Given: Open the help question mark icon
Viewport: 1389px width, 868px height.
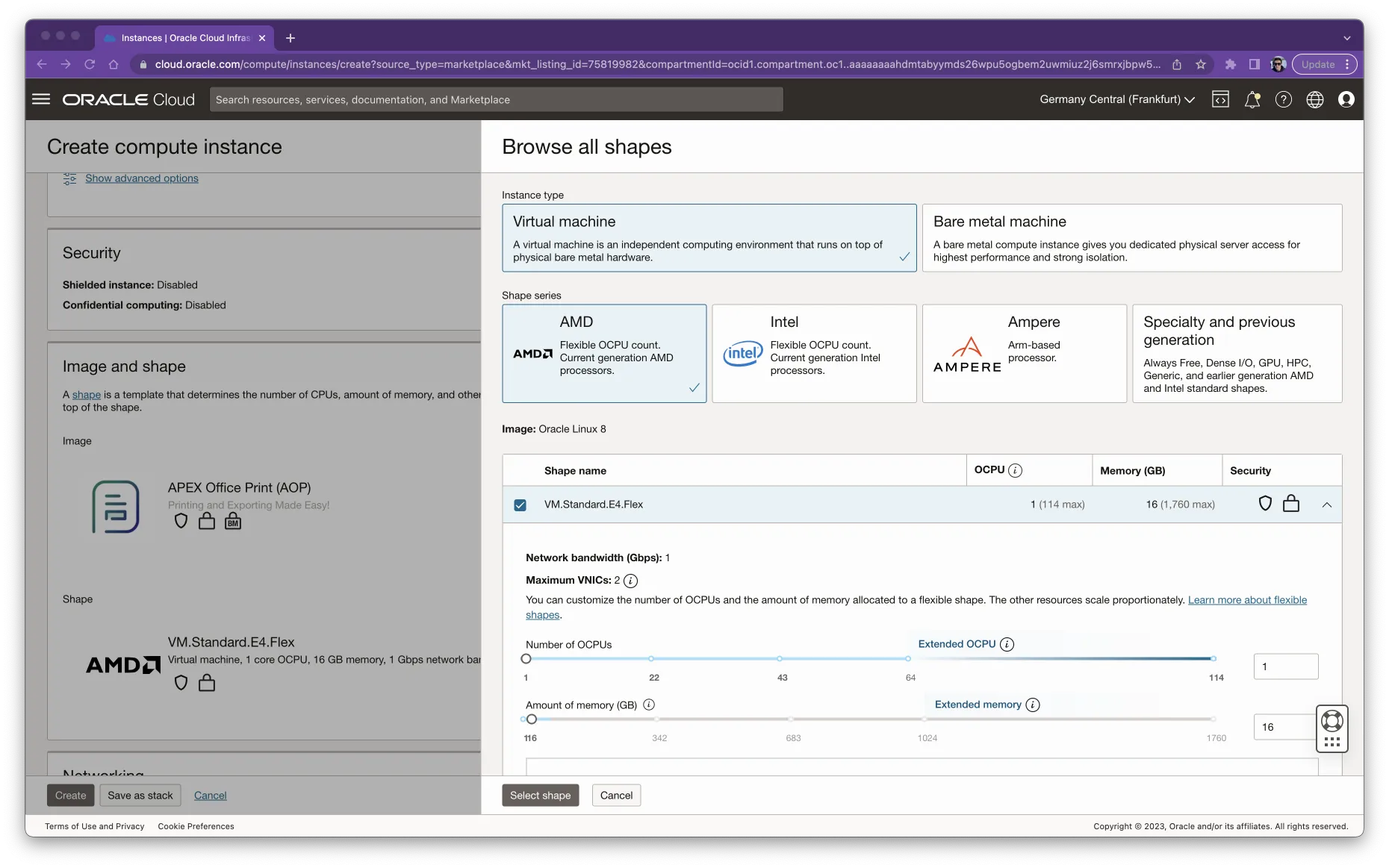Looking at the screenshot, I should 1284,99.
